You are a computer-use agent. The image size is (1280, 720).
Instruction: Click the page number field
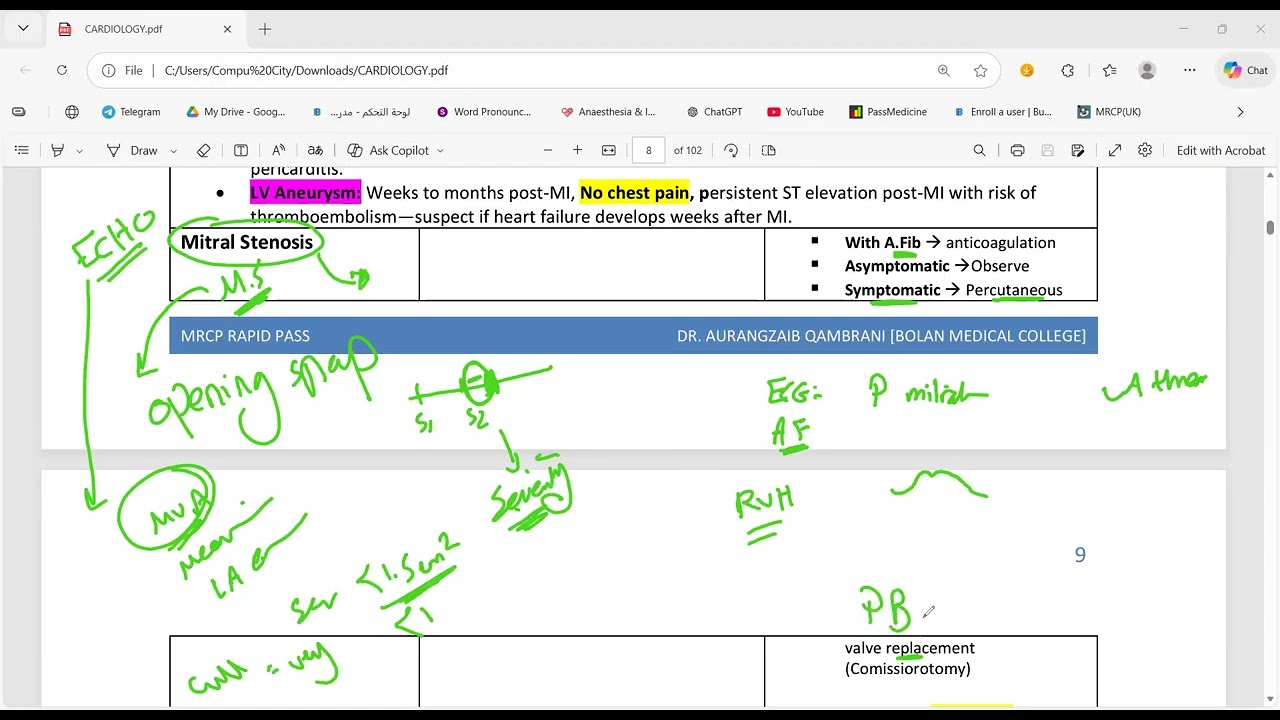[x=649, y=150]
